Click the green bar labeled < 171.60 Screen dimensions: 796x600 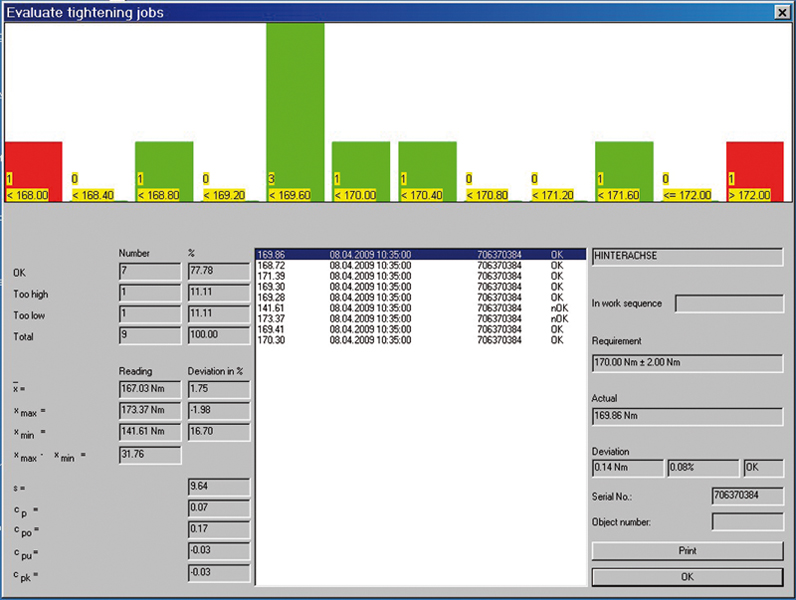point(624,160)
